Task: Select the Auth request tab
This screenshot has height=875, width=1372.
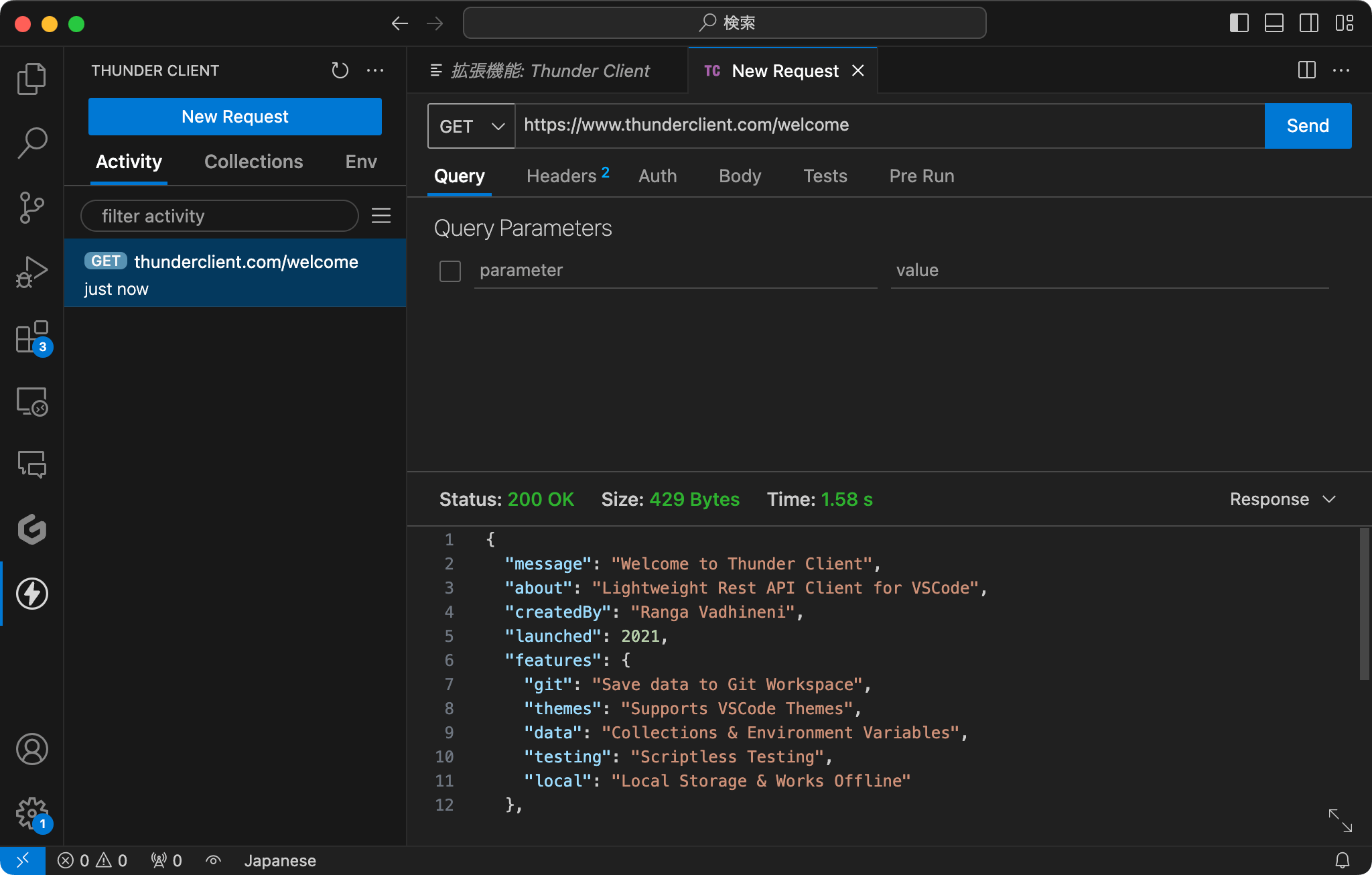Action: (657, 176)
